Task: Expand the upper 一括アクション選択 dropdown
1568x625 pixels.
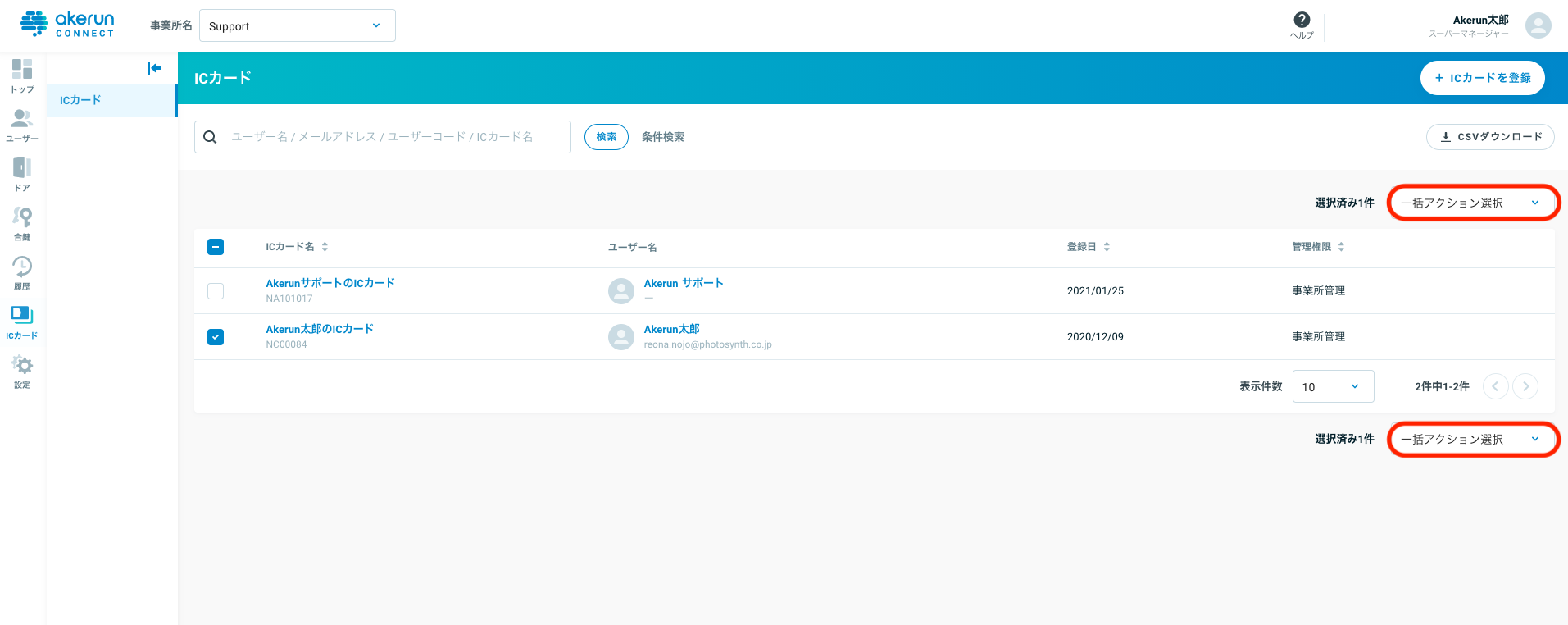Action: click(x=1472, y=203)
